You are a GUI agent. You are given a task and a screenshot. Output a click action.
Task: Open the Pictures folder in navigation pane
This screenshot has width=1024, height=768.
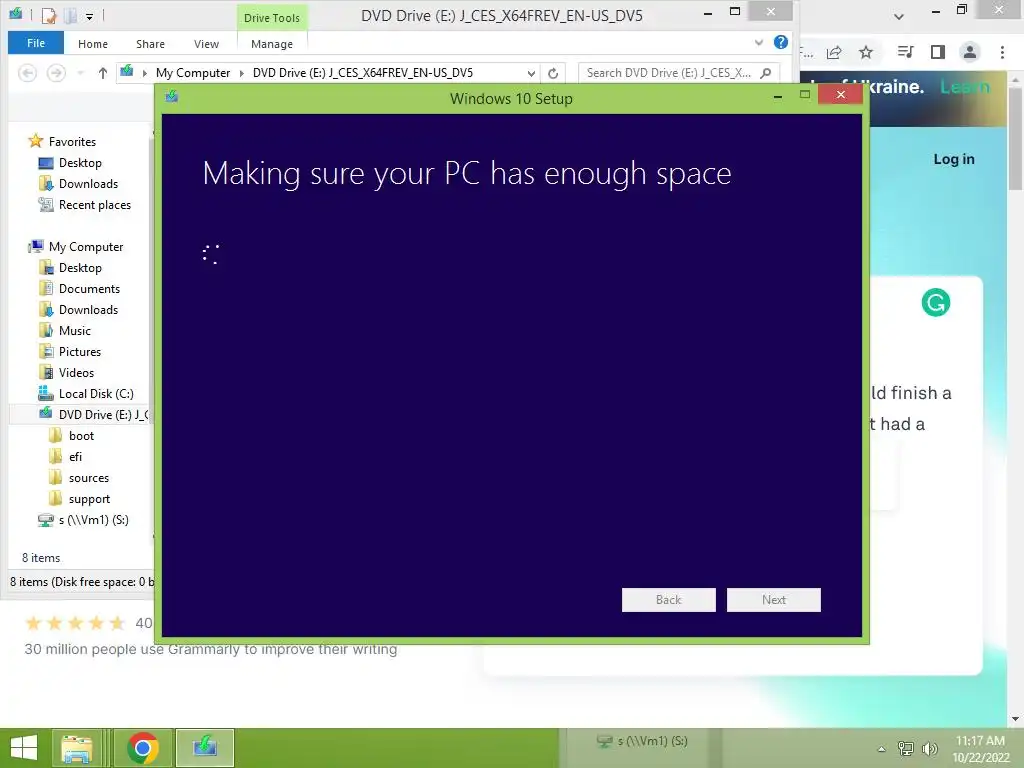click(x=80, y=351)
